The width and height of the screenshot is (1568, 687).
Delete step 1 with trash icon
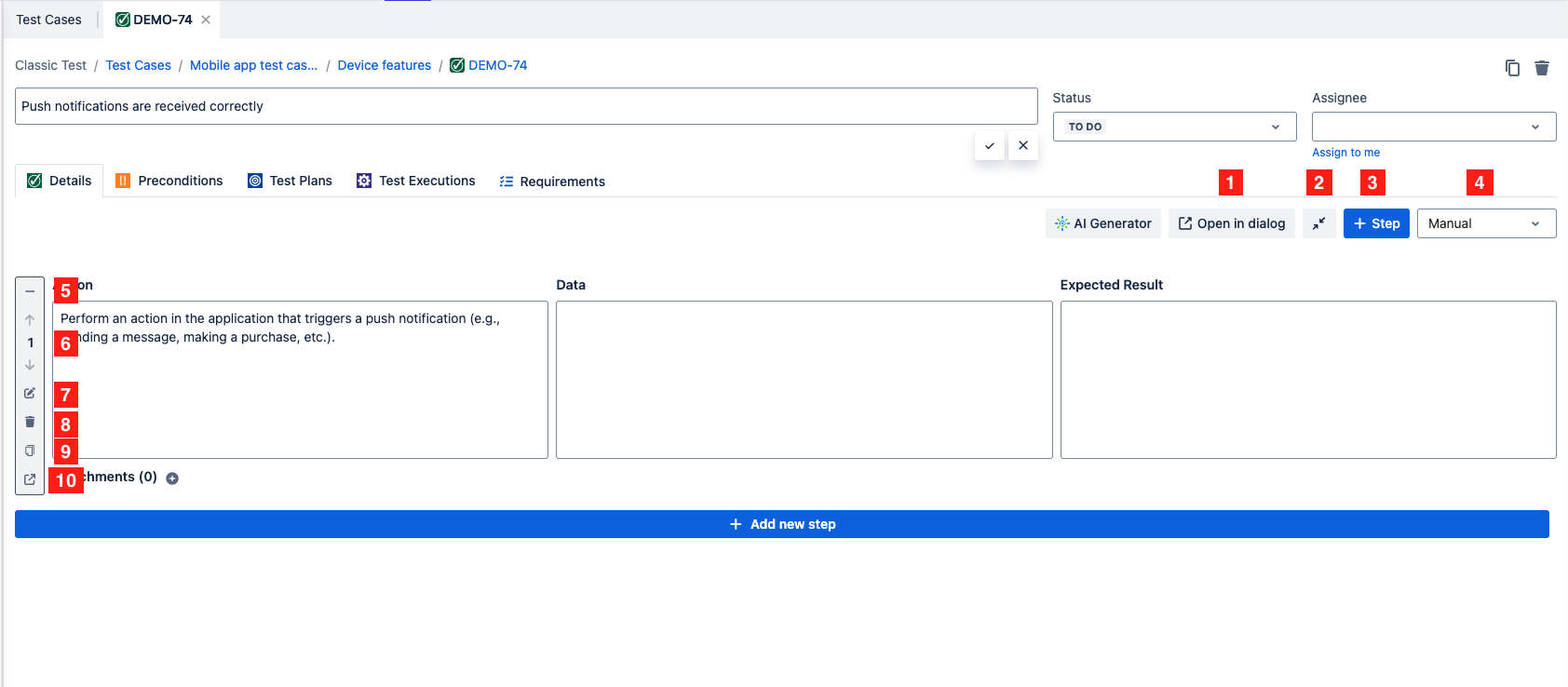tap(30, 422)
